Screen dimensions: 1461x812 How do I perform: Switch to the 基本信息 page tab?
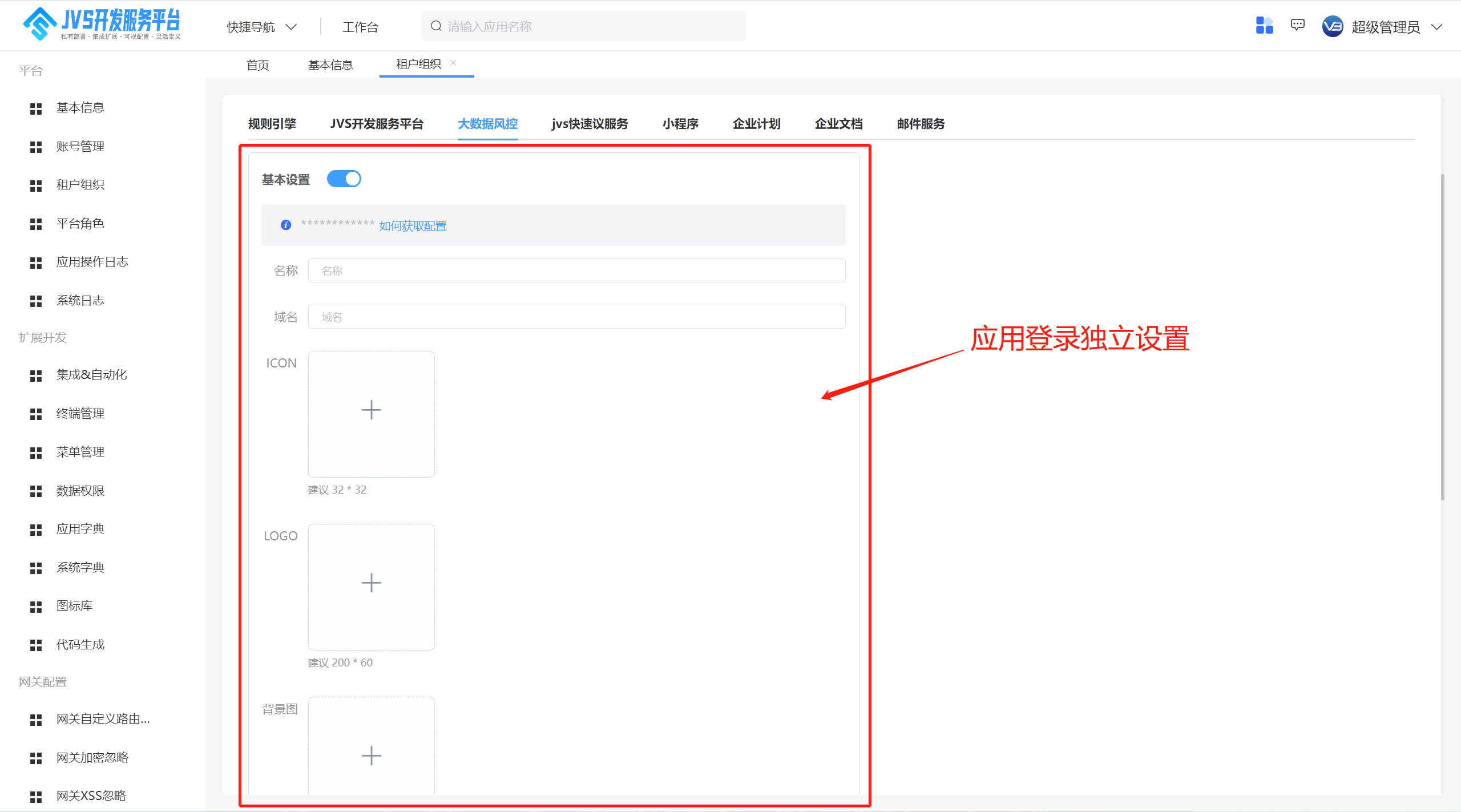[x=330, y=65]
